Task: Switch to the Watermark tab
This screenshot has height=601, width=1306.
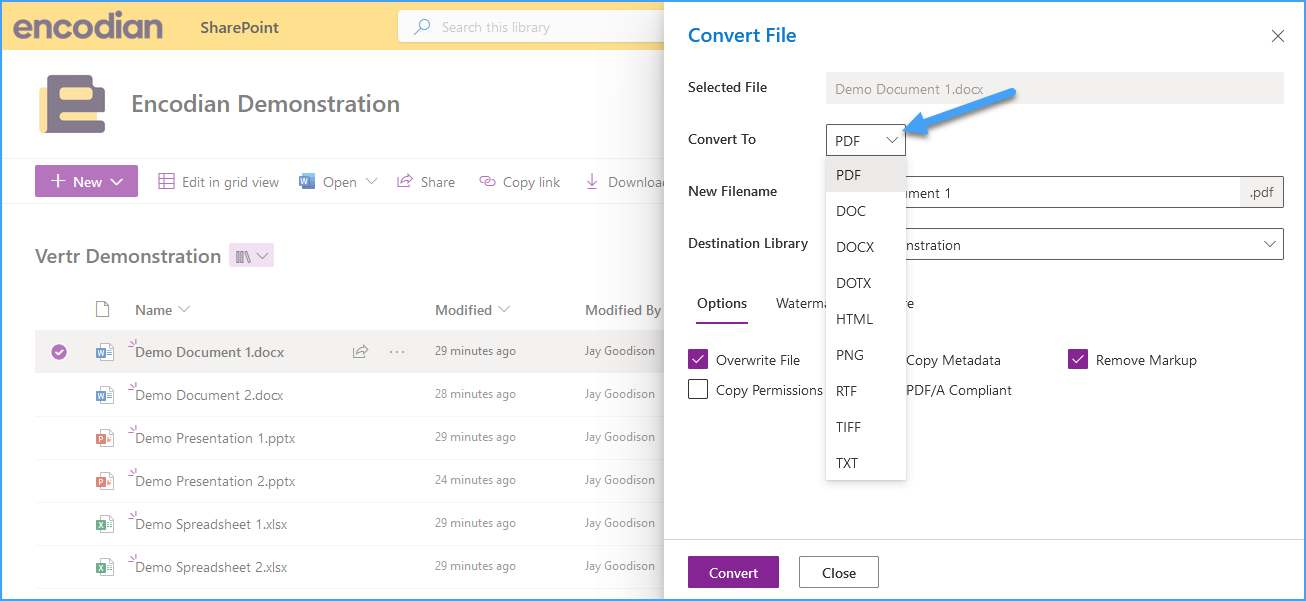Action: click(800, 303)
